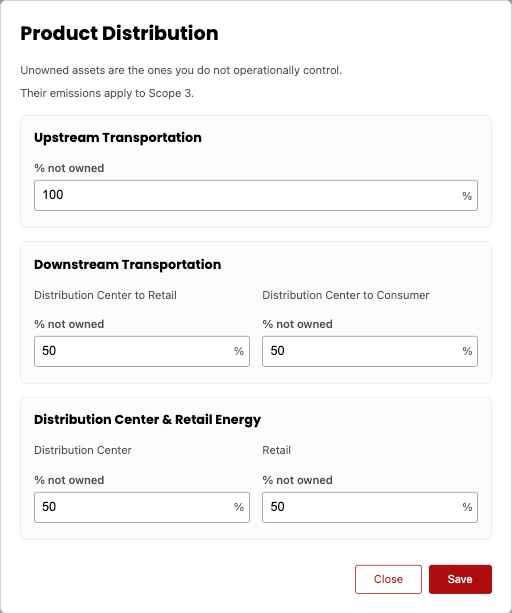The height and width of the screenshot is (613, 512).
Task: Click the Distribution Center & Retail Energy heading
Action: 147,419
